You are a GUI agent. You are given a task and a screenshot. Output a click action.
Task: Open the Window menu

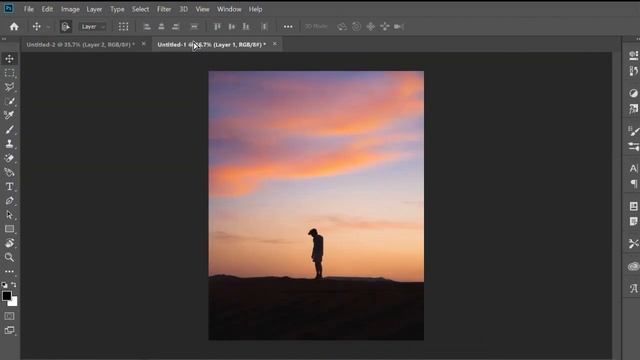pyautogui.click(x=229, y=9)
